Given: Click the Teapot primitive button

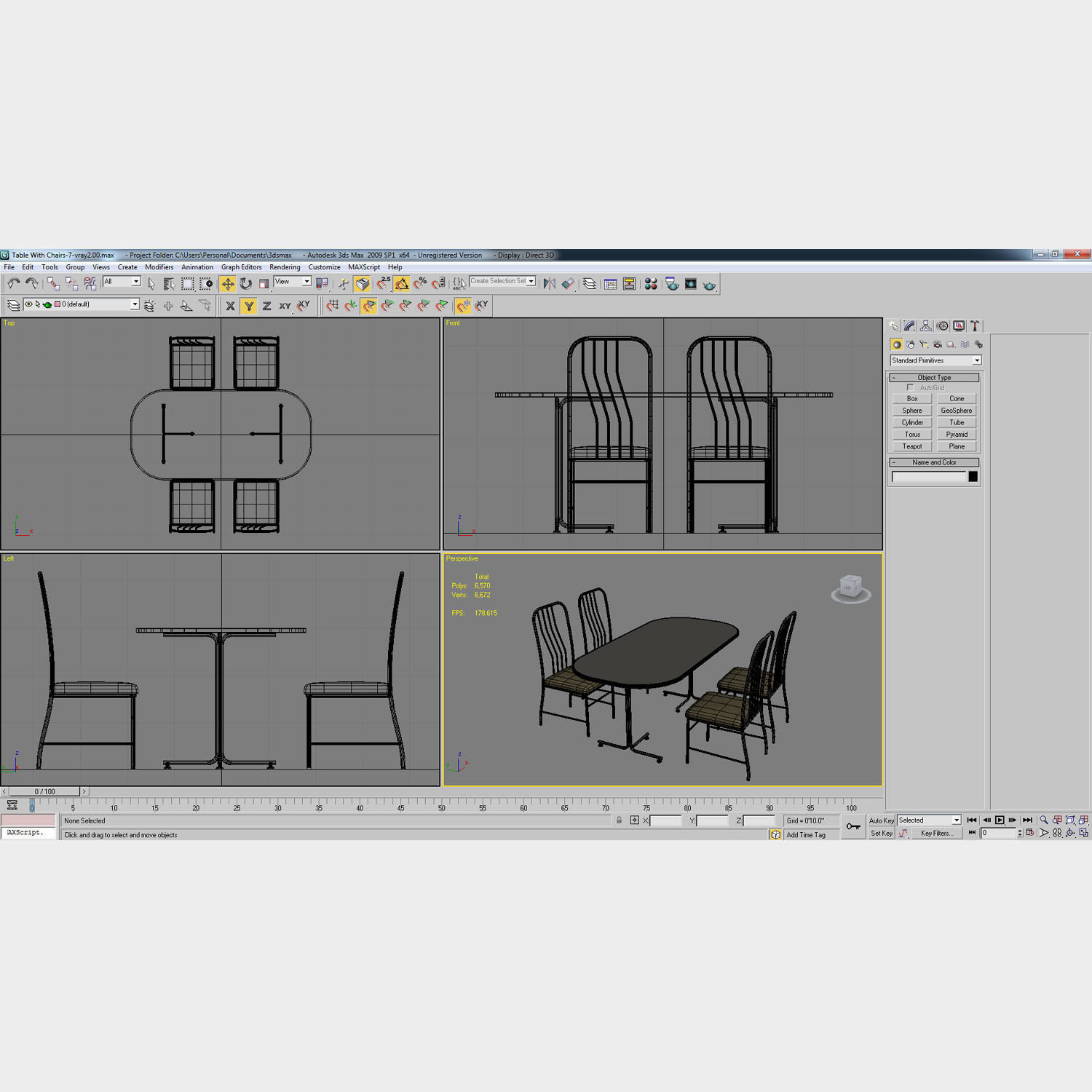Looking at the screenshot, I should [912, 446].
